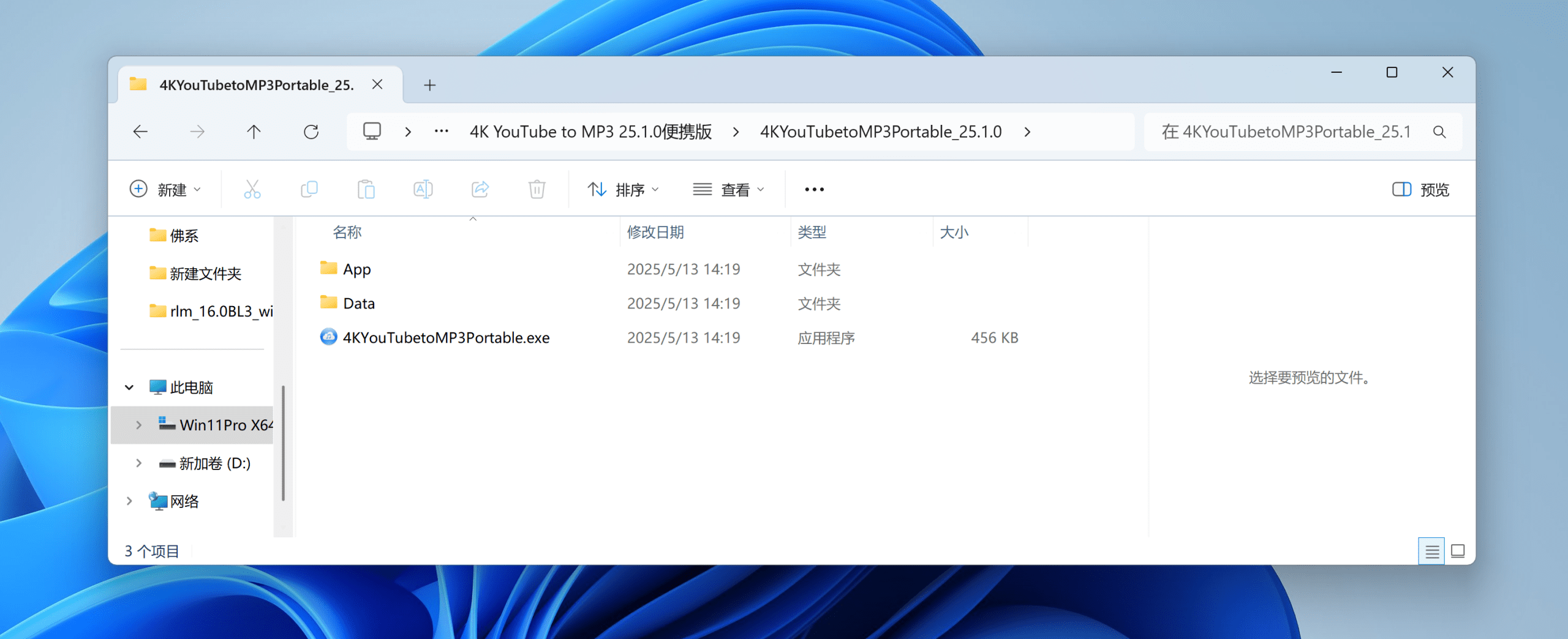Select 4KYouTubetoMP3Portable.exe file

coord(445,338)
